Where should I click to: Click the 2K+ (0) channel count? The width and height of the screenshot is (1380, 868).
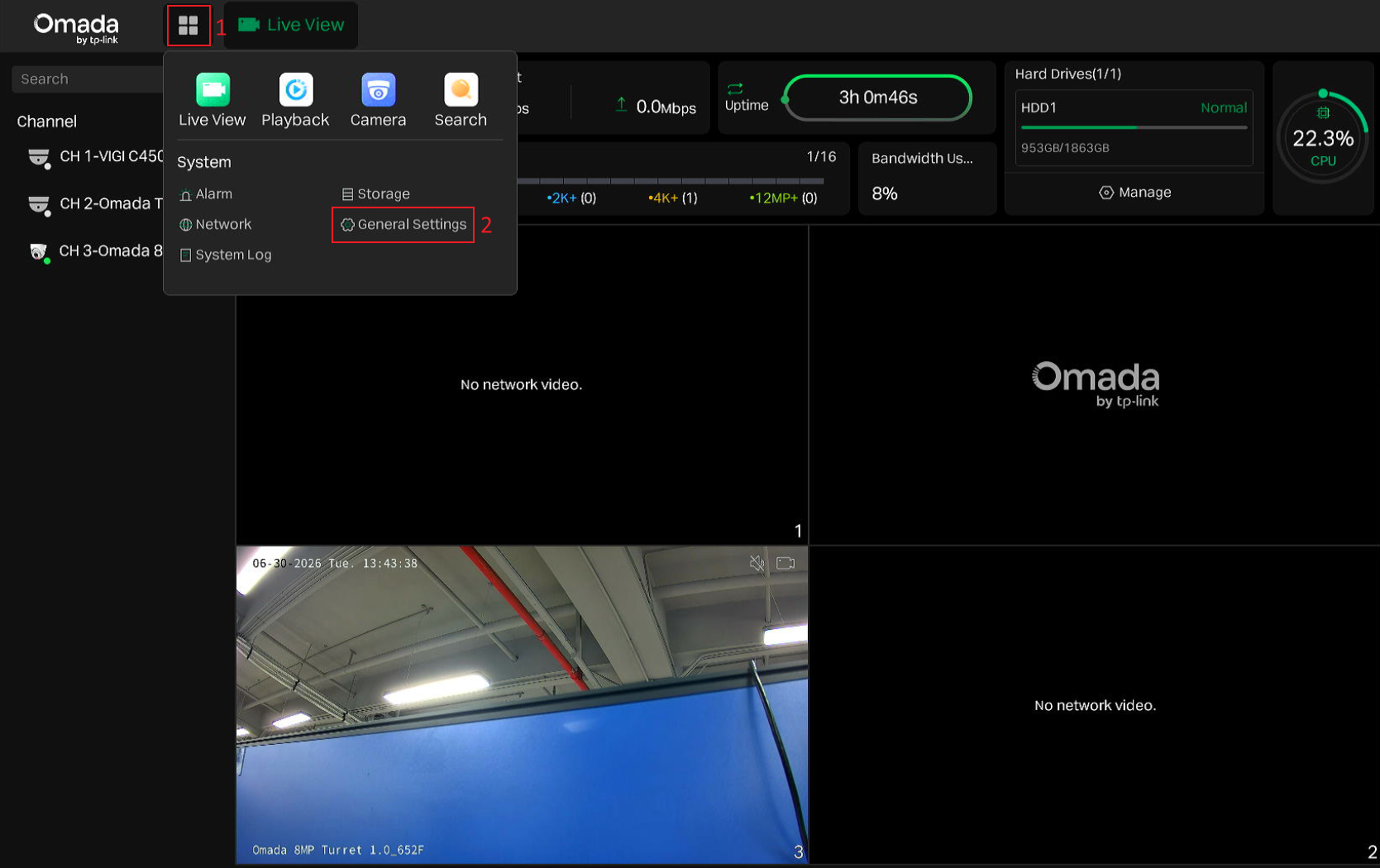pos(571,198)
